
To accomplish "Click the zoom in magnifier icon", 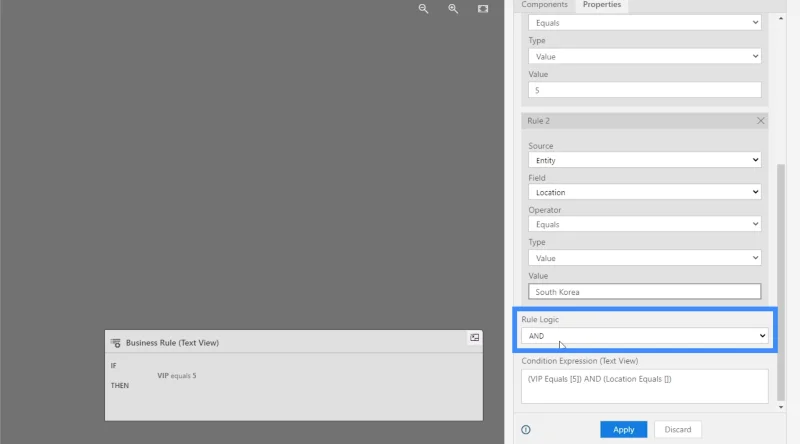I will point(453,9).
